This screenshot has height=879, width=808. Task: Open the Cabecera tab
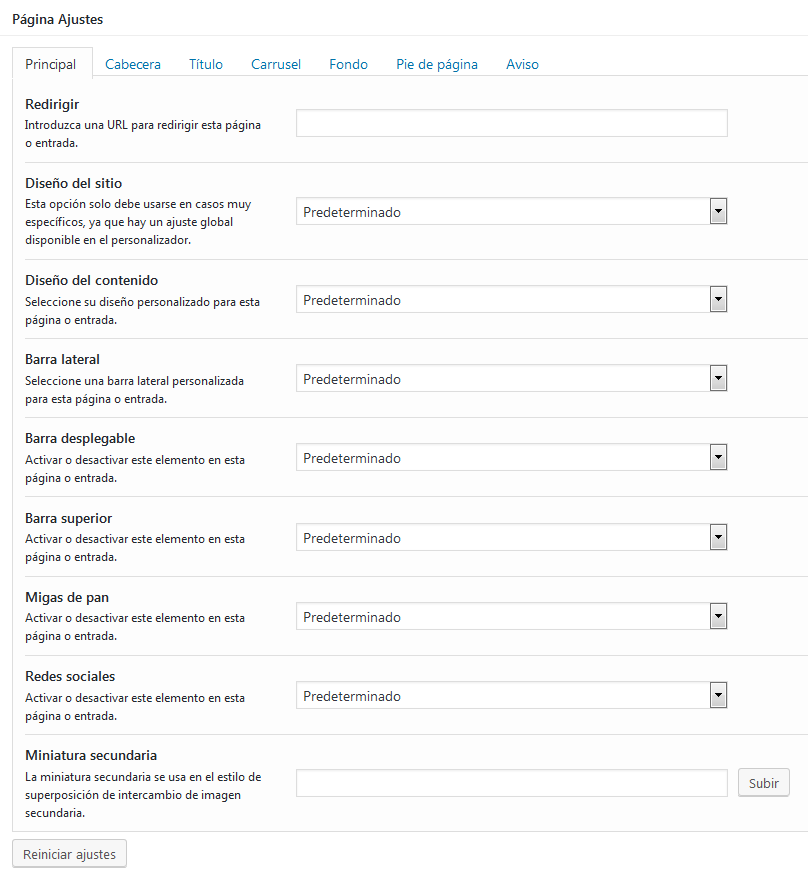133,64
